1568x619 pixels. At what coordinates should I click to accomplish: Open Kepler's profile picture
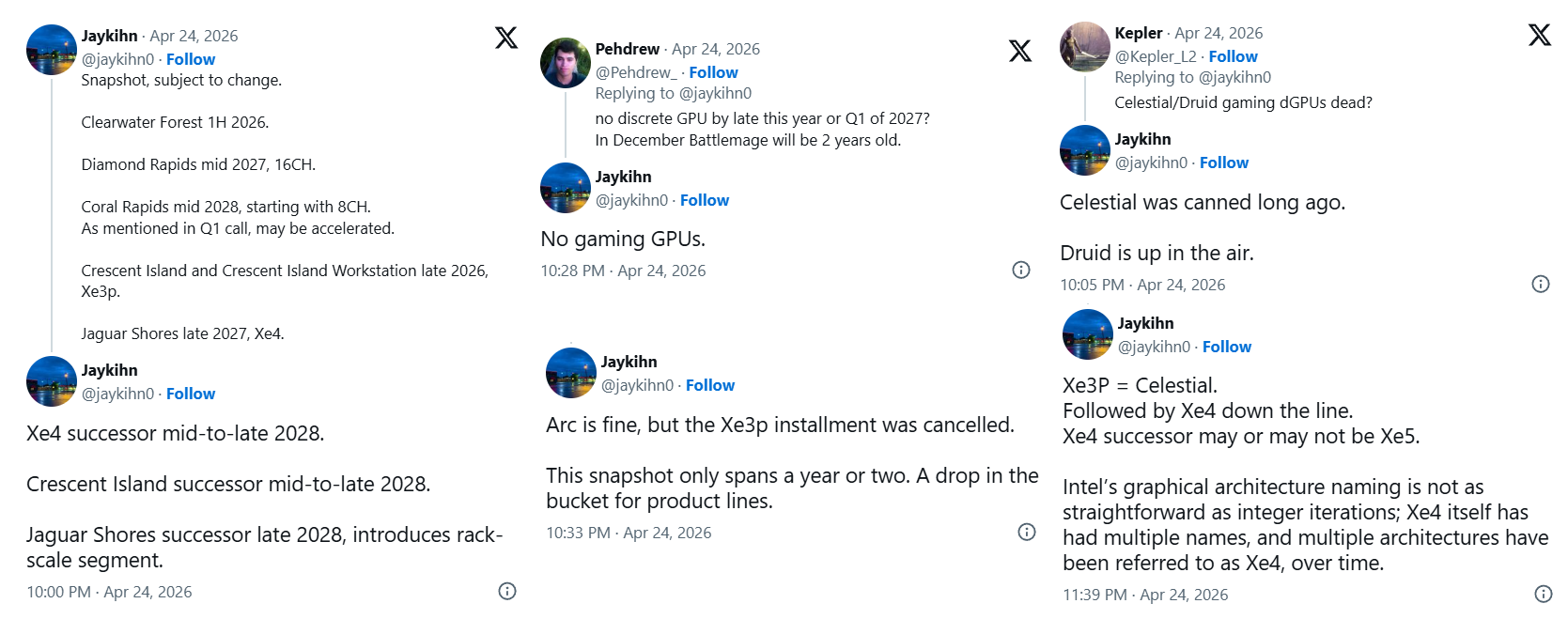coord(1084,47)
